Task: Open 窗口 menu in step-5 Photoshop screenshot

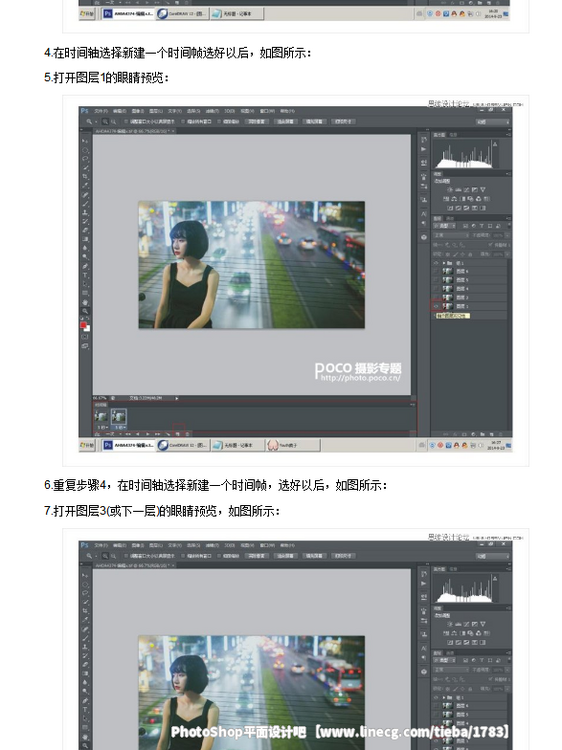Action: (x=267, y=111)
